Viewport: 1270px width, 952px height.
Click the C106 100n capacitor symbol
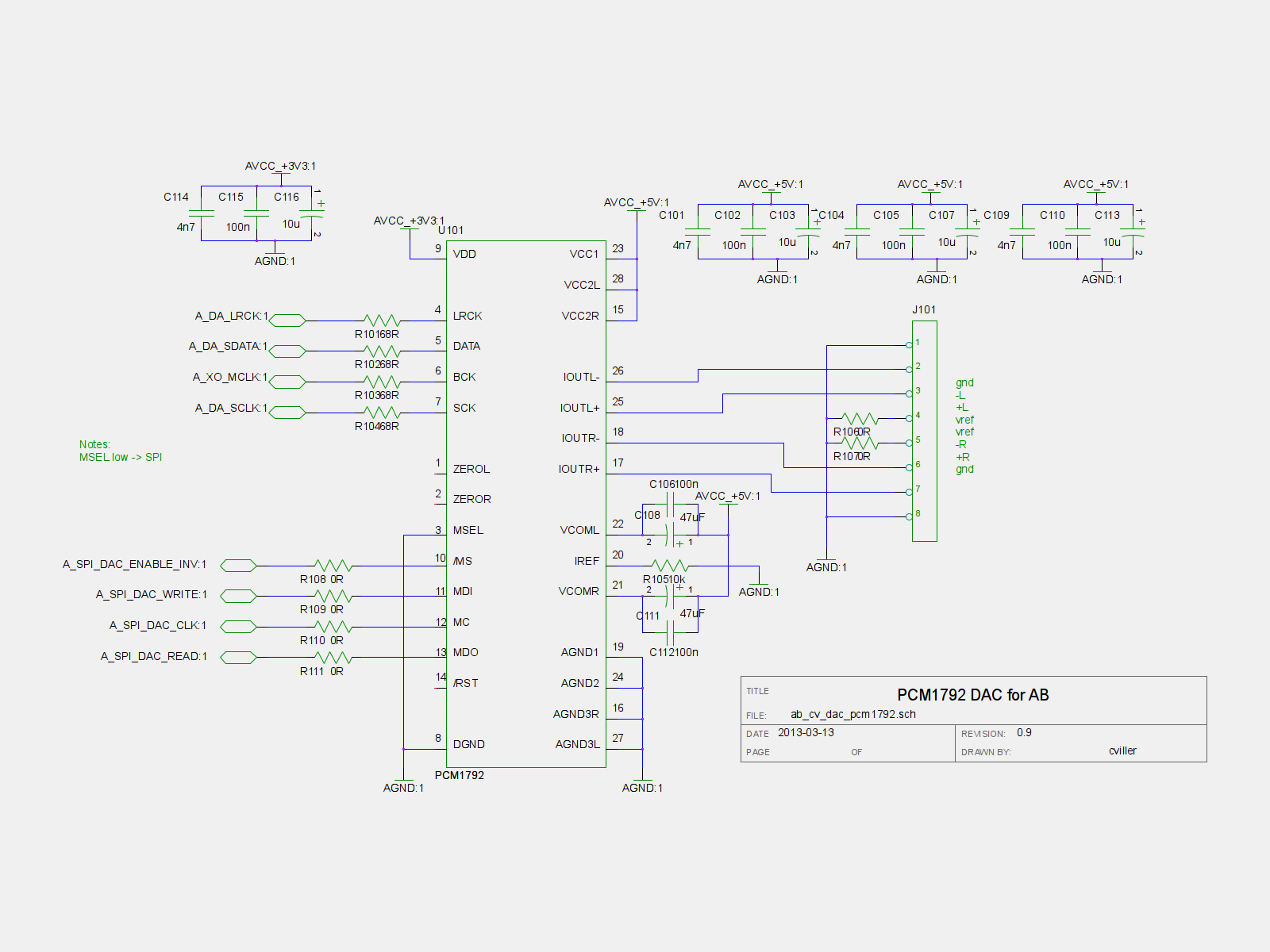pyautogui.click(x=671, y=505)
